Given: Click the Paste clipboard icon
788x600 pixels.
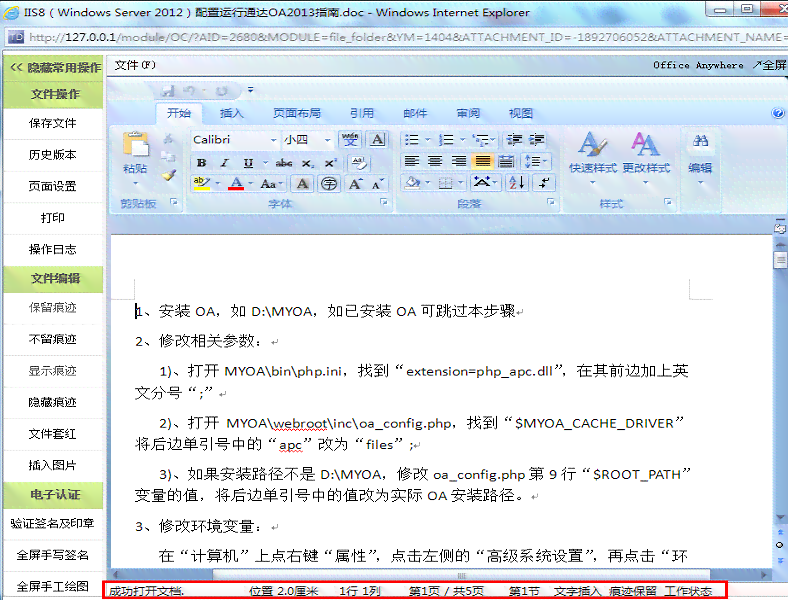Looking at the screenshot, I should point(136,145).
